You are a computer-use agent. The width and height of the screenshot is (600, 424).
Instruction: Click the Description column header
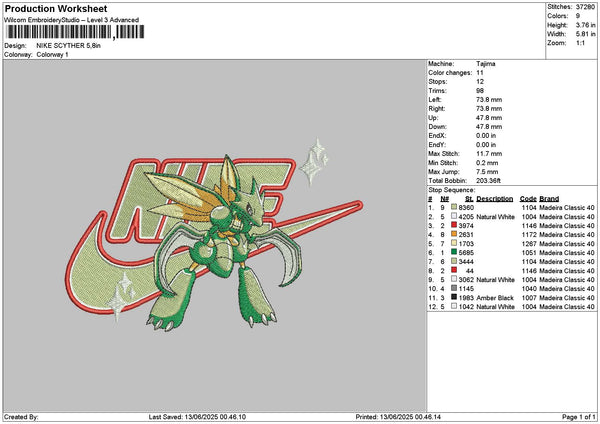tap(494, 199)
